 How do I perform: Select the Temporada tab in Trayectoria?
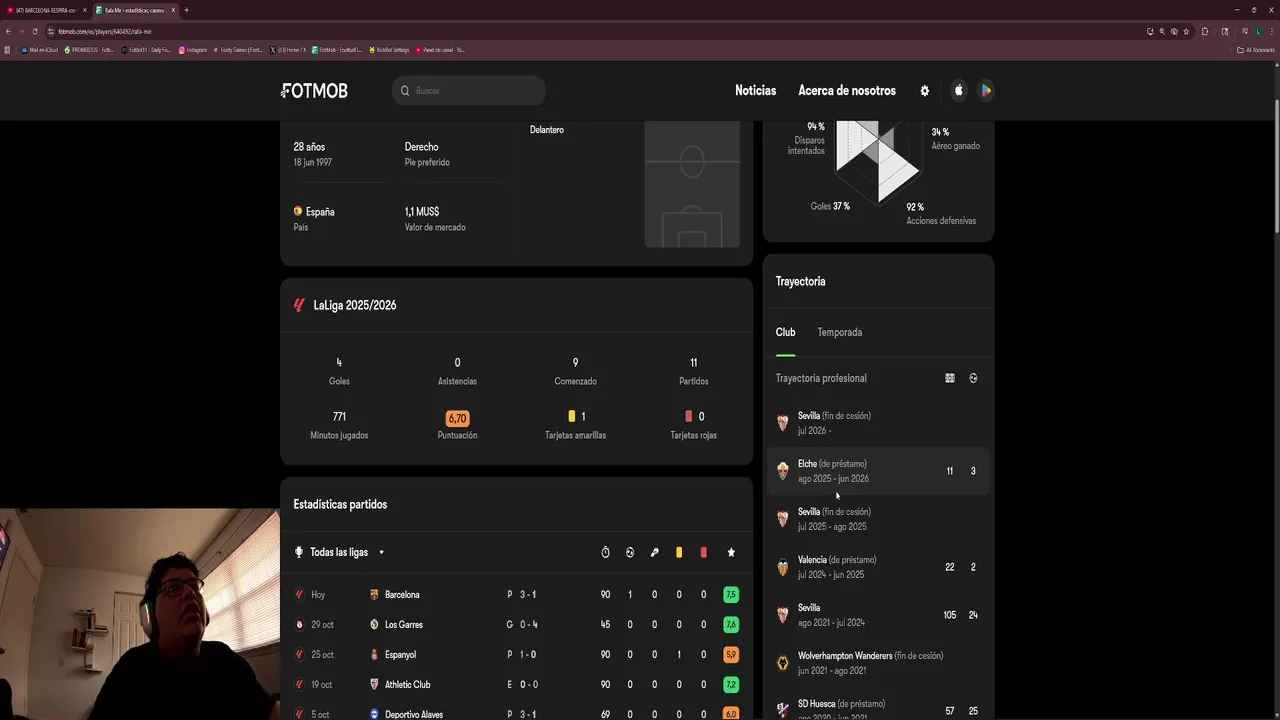click(839, 332)
